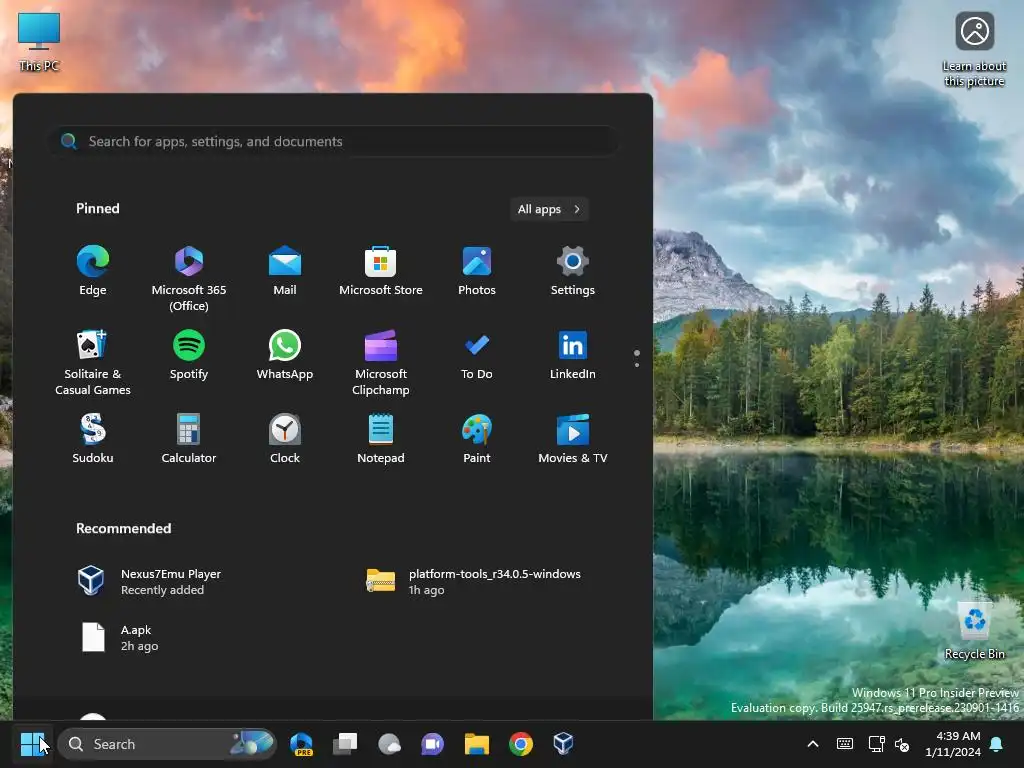Click the Windows Start button
1024x768 pixels.
(33, 744)
